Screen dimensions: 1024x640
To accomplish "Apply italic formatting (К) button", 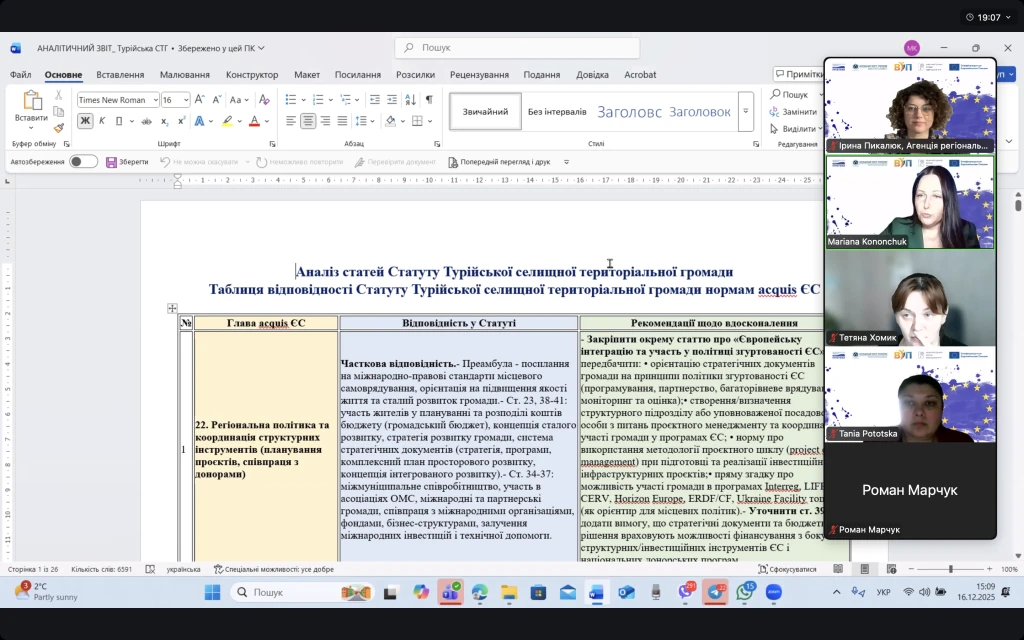I will (x=102, y=121).
